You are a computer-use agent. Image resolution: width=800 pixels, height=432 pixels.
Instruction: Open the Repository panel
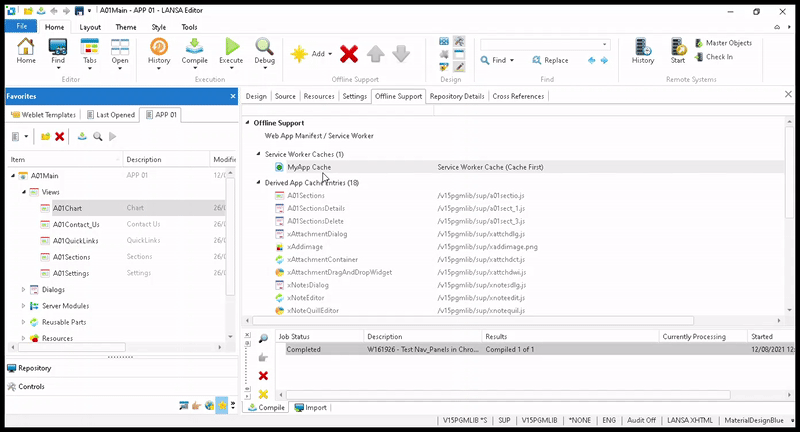[x=35, y=368]
